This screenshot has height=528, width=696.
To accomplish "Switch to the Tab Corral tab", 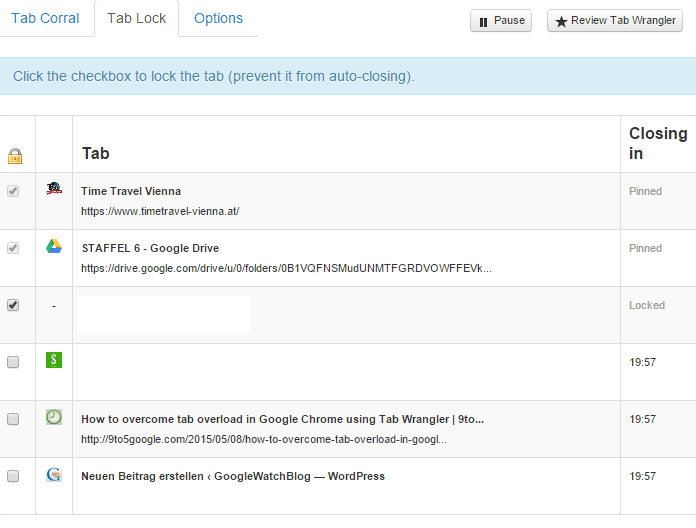I will tap(45, 19).
